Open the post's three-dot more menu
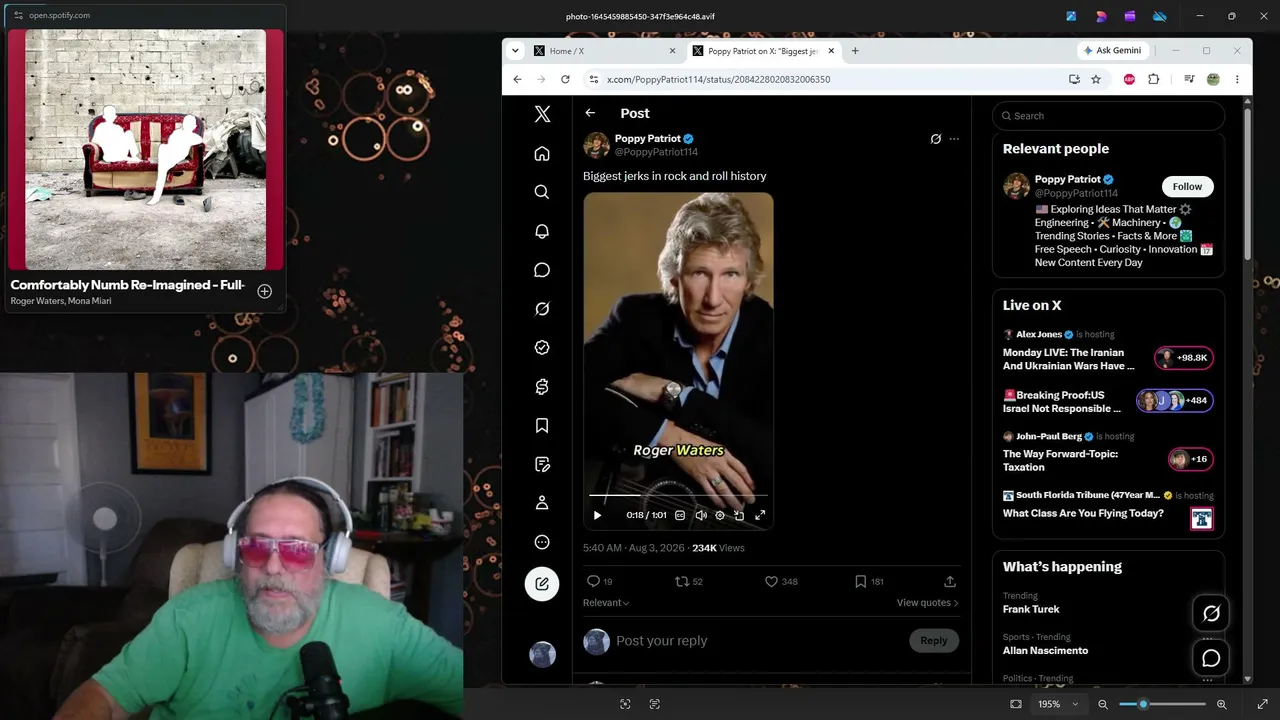 click(954, 139)
